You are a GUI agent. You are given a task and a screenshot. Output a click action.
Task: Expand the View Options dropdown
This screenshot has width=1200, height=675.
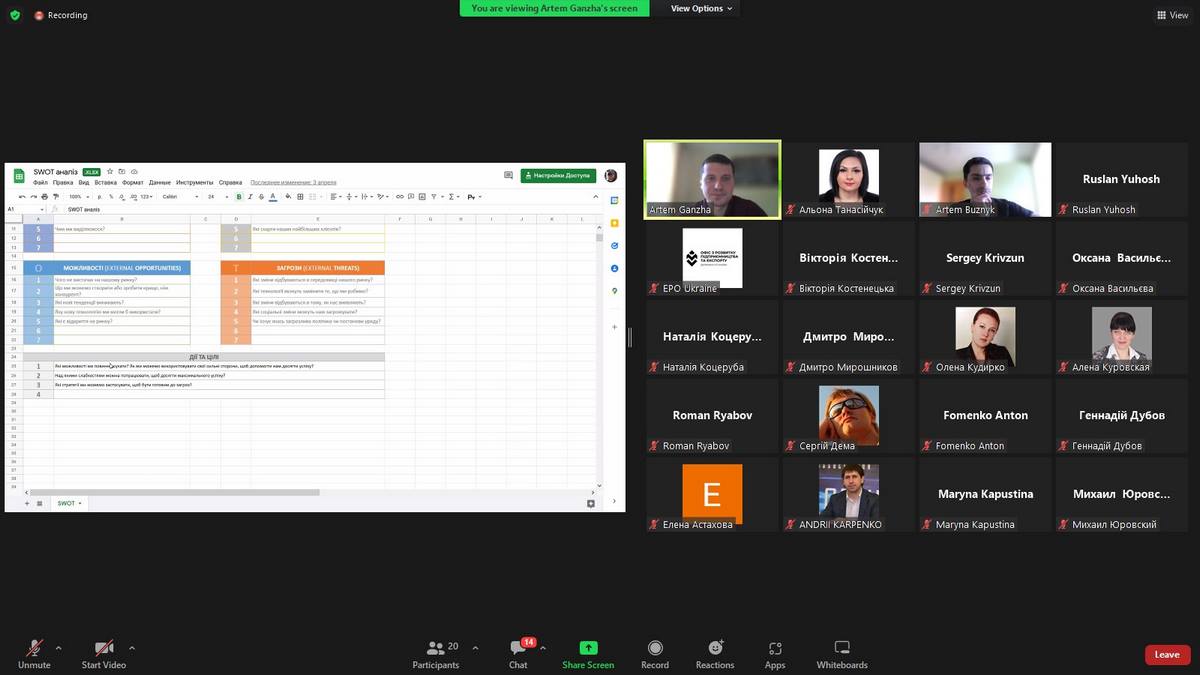tap(701, 8)
